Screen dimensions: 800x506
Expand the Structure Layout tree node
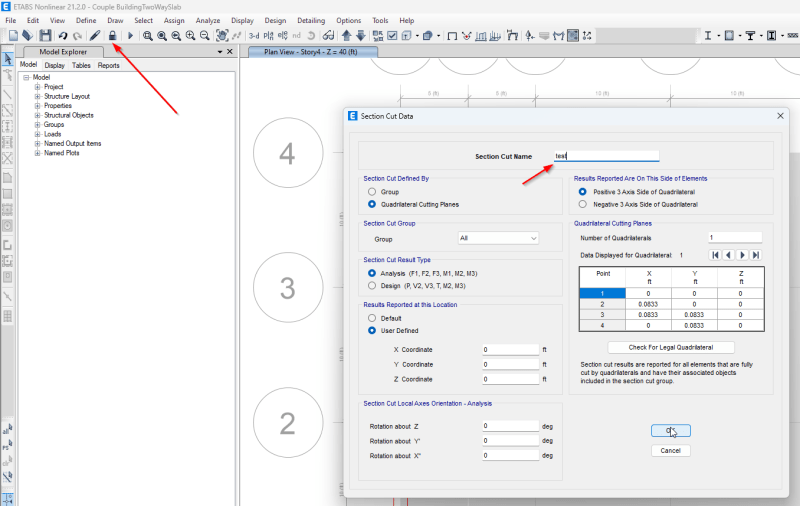coord(37,96)
